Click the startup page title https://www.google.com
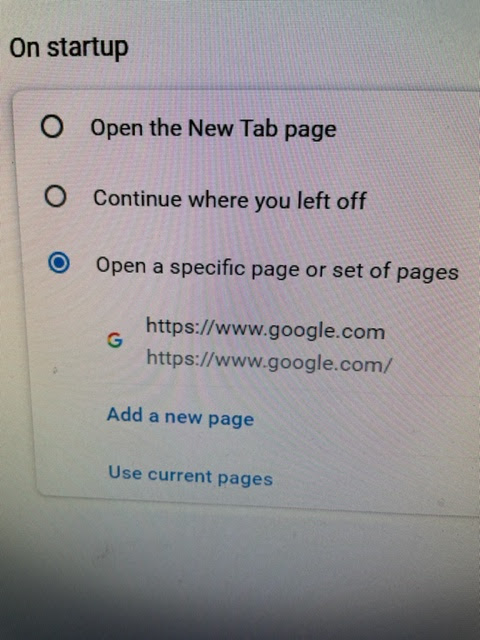The height and width of the screenshot is (640, 480). tap(265, 329)
